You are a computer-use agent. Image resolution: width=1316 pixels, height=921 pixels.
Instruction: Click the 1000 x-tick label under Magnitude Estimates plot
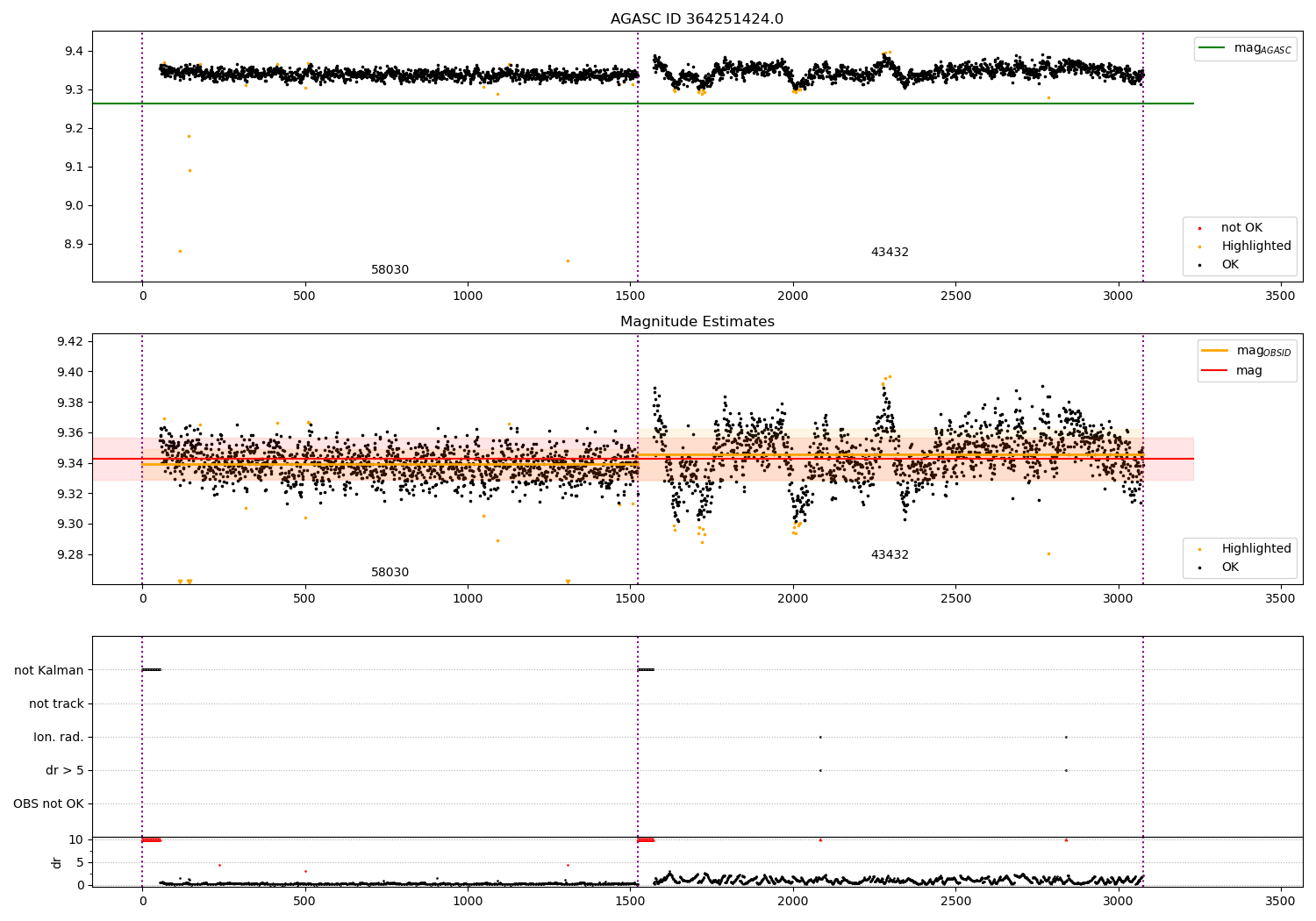pyautogui.click(x=468, y=598)
